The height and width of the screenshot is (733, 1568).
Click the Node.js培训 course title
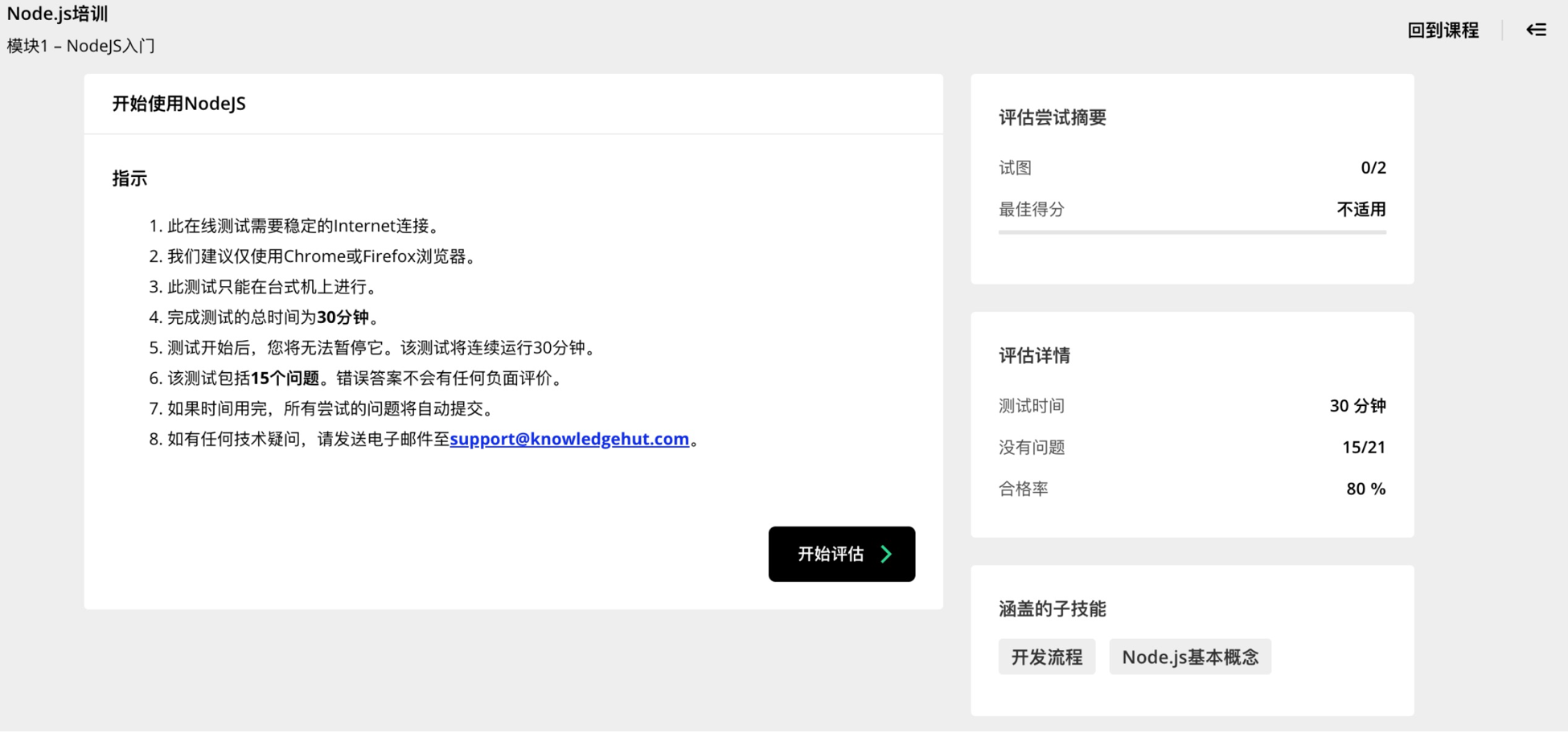click(x=58, y=14)
